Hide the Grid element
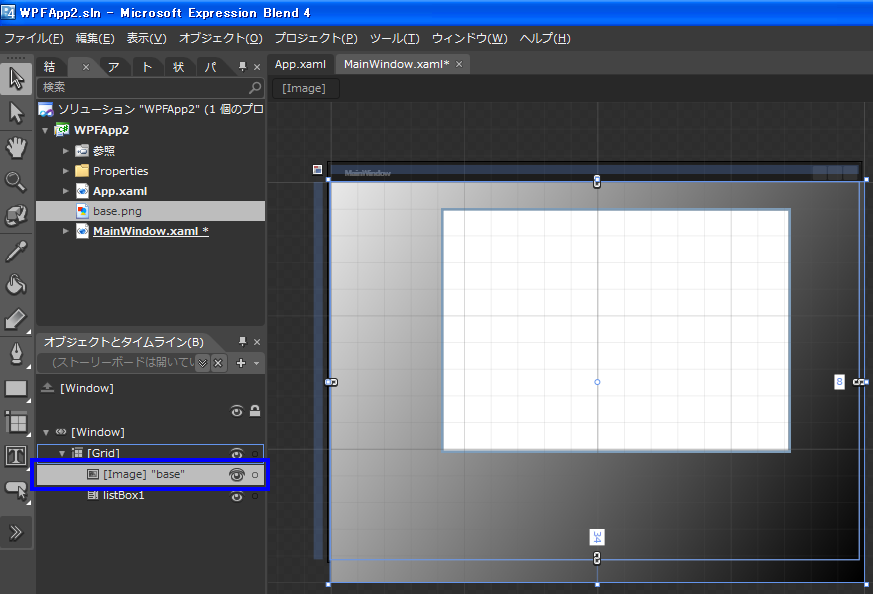This screenshot has height=594, width=873. pyautogui.click(x=237, y=453)
